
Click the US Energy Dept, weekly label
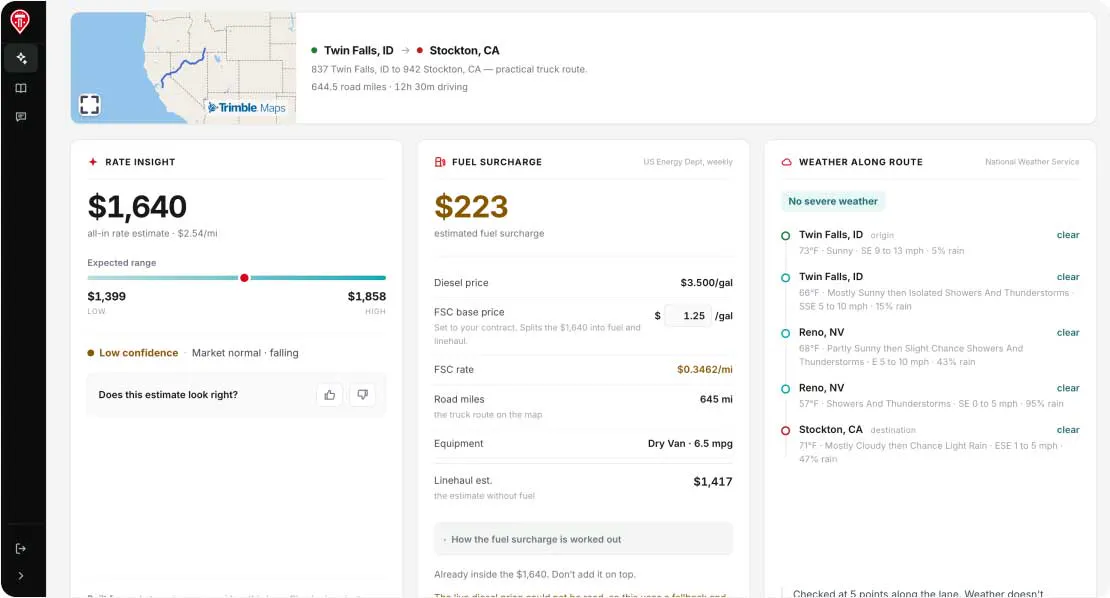687,162
